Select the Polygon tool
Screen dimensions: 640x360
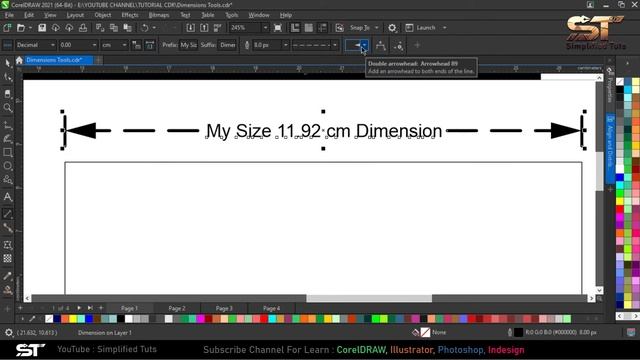pyautogui.click(x=8, y=180)
